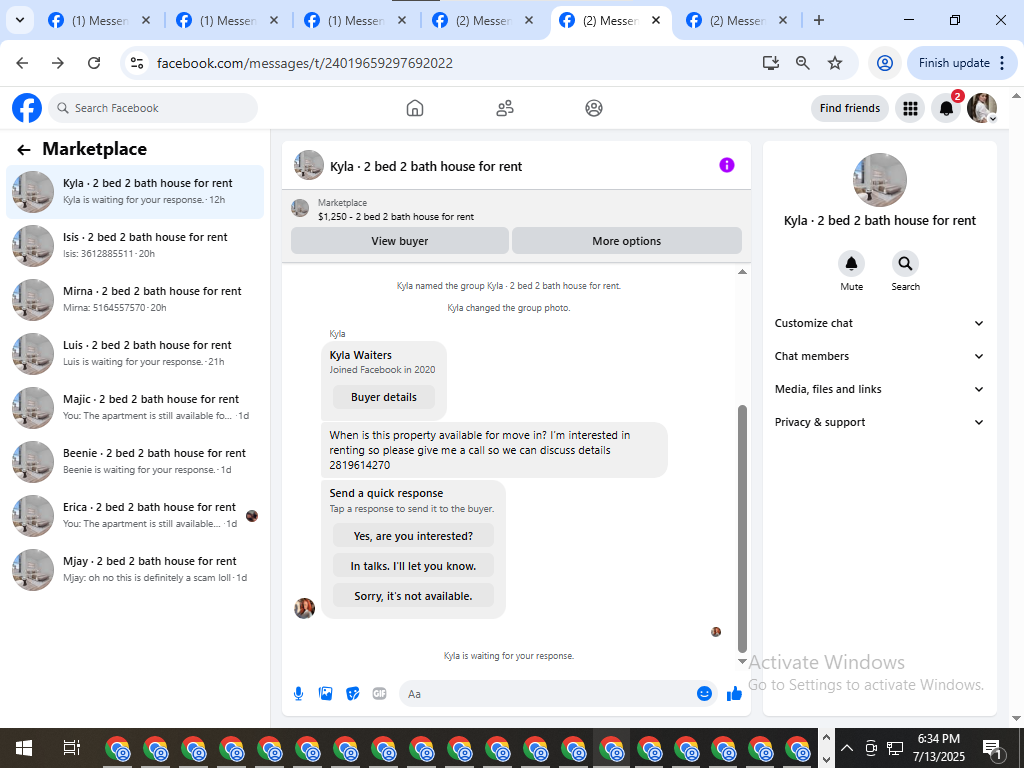Open the Home feed icon
Screen dimensions: 1024x768
coord(415,108)
